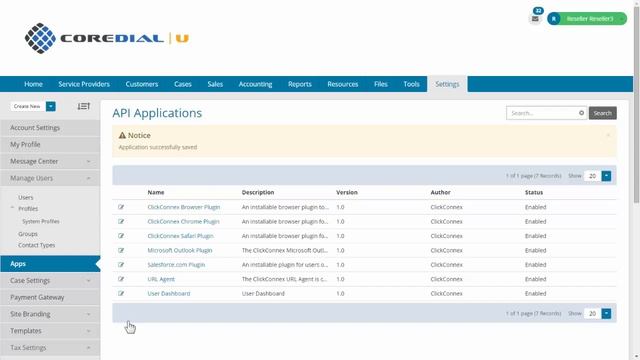The width and height of the screenshot is (640, 360).
Task: Open ClickConnex Safari Plugin link
Action: 180,236
